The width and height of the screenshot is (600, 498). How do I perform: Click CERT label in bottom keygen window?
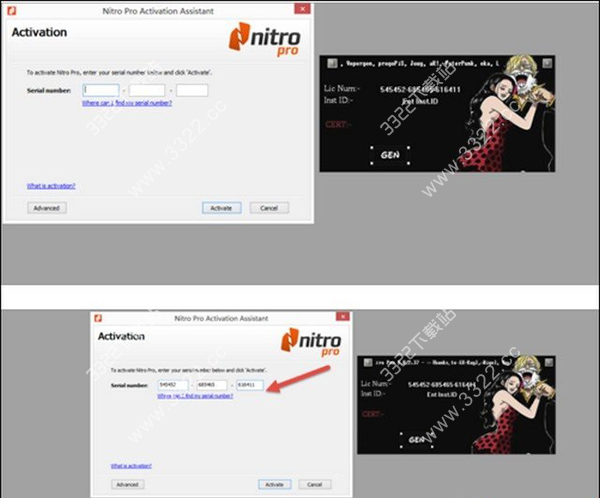coord(373,414)
